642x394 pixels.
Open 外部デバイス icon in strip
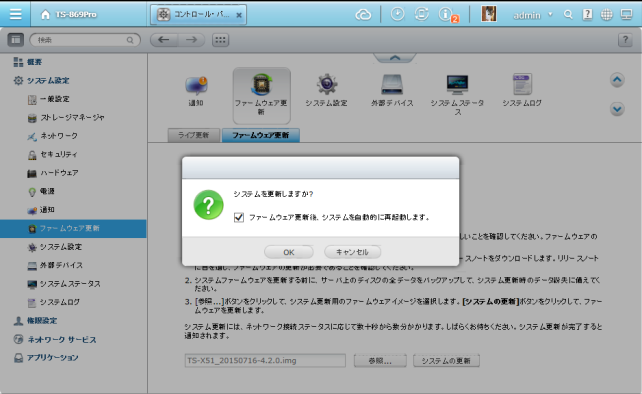tap(392, 91)
